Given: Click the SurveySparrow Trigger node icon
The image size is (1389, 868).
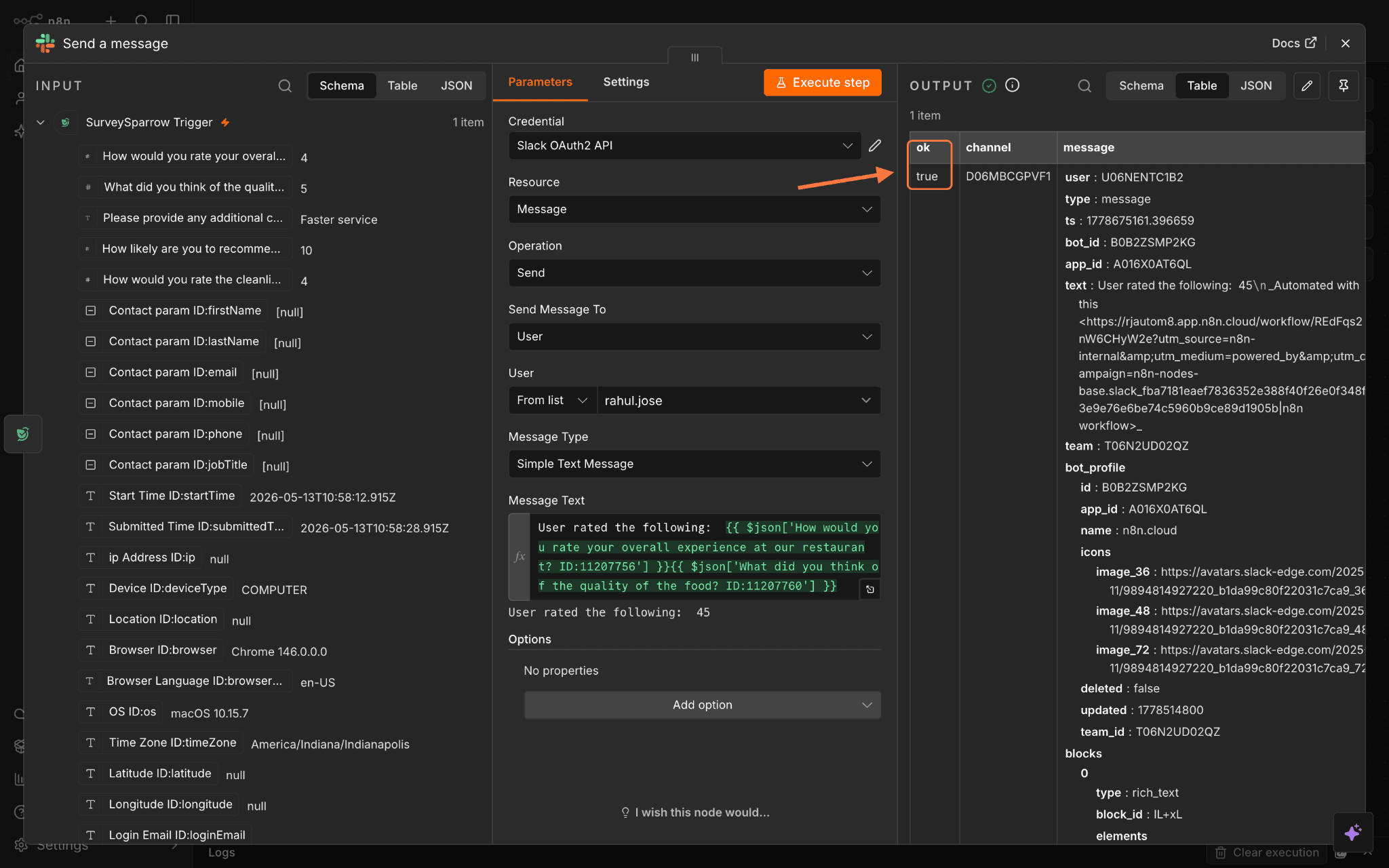Looking at the screenshot, I should (65, 122).
